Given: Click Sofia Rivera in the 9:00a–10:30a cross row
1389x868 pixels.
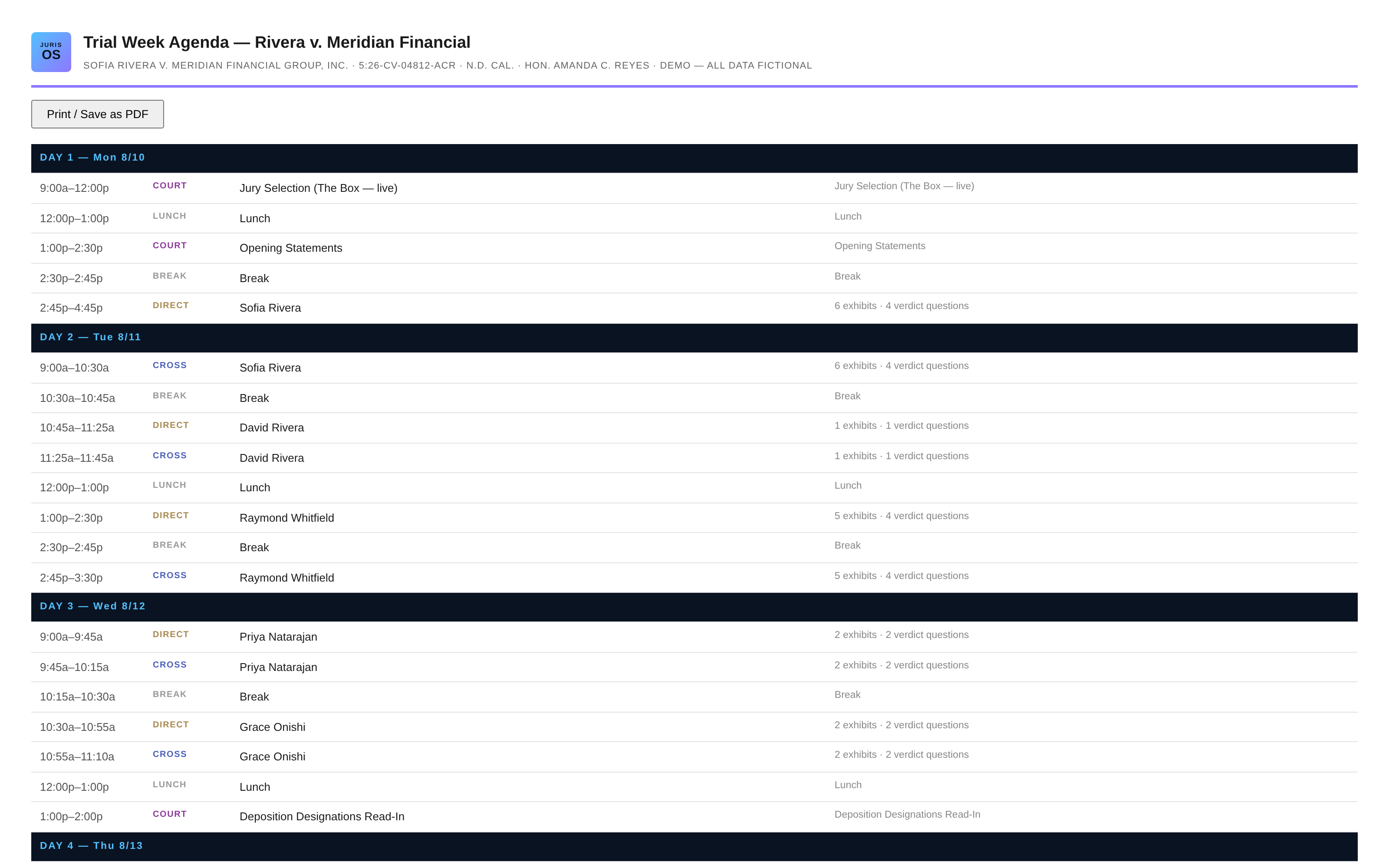Looking at the screenshot, I should pyautogui.click(x=270, y=368).
